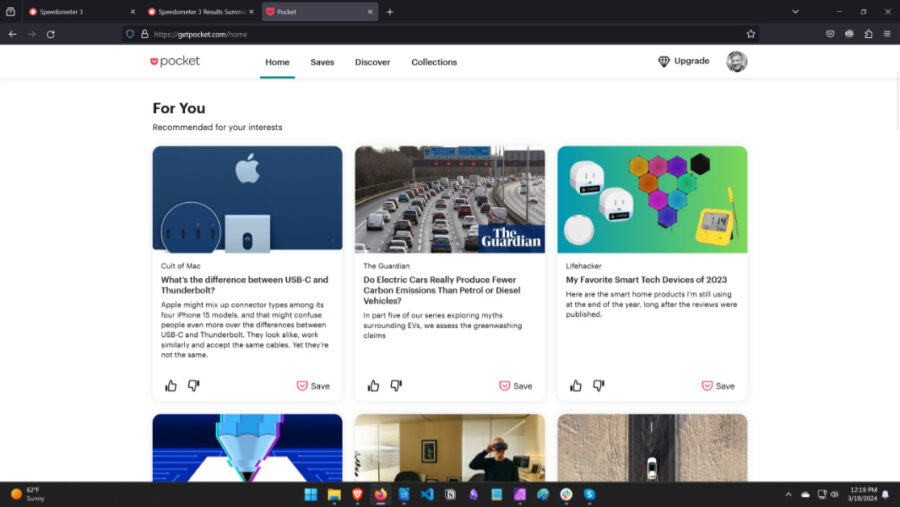Open Slack from the taskbar
Screen dimensions: 900x507
point(566,494)
